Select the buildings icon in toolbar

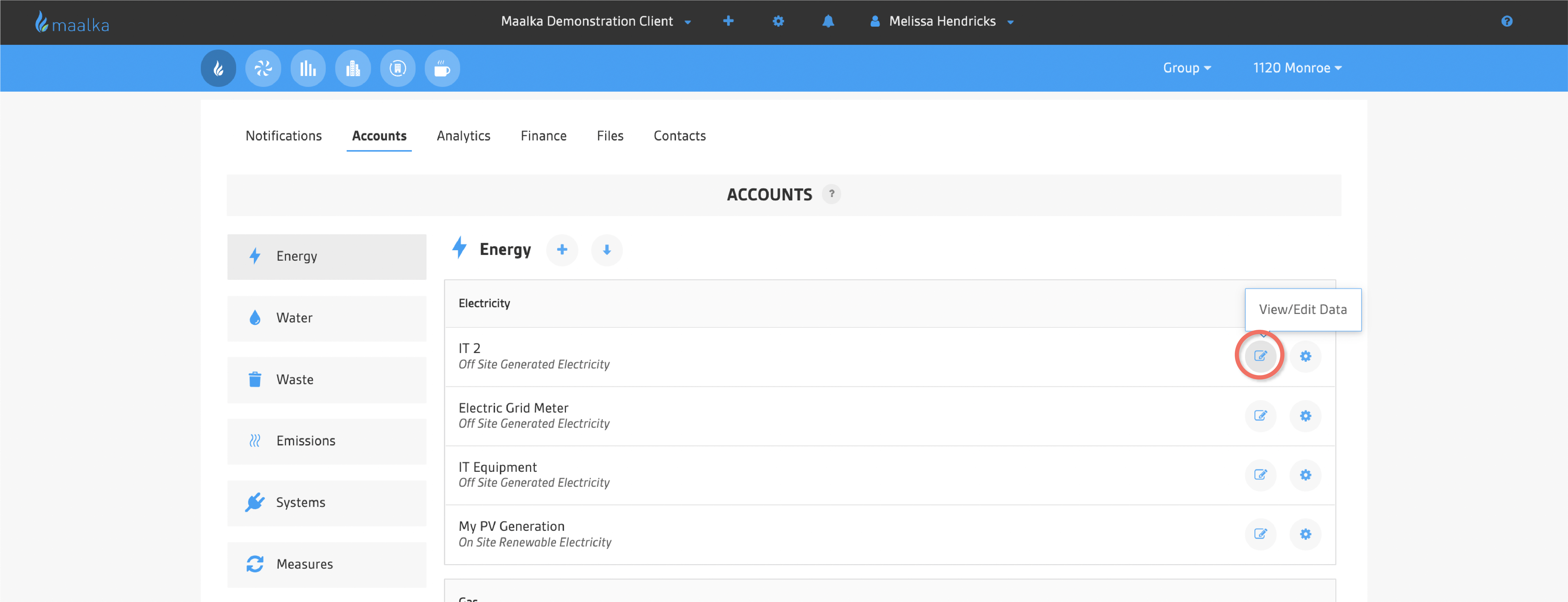(353, 68)
